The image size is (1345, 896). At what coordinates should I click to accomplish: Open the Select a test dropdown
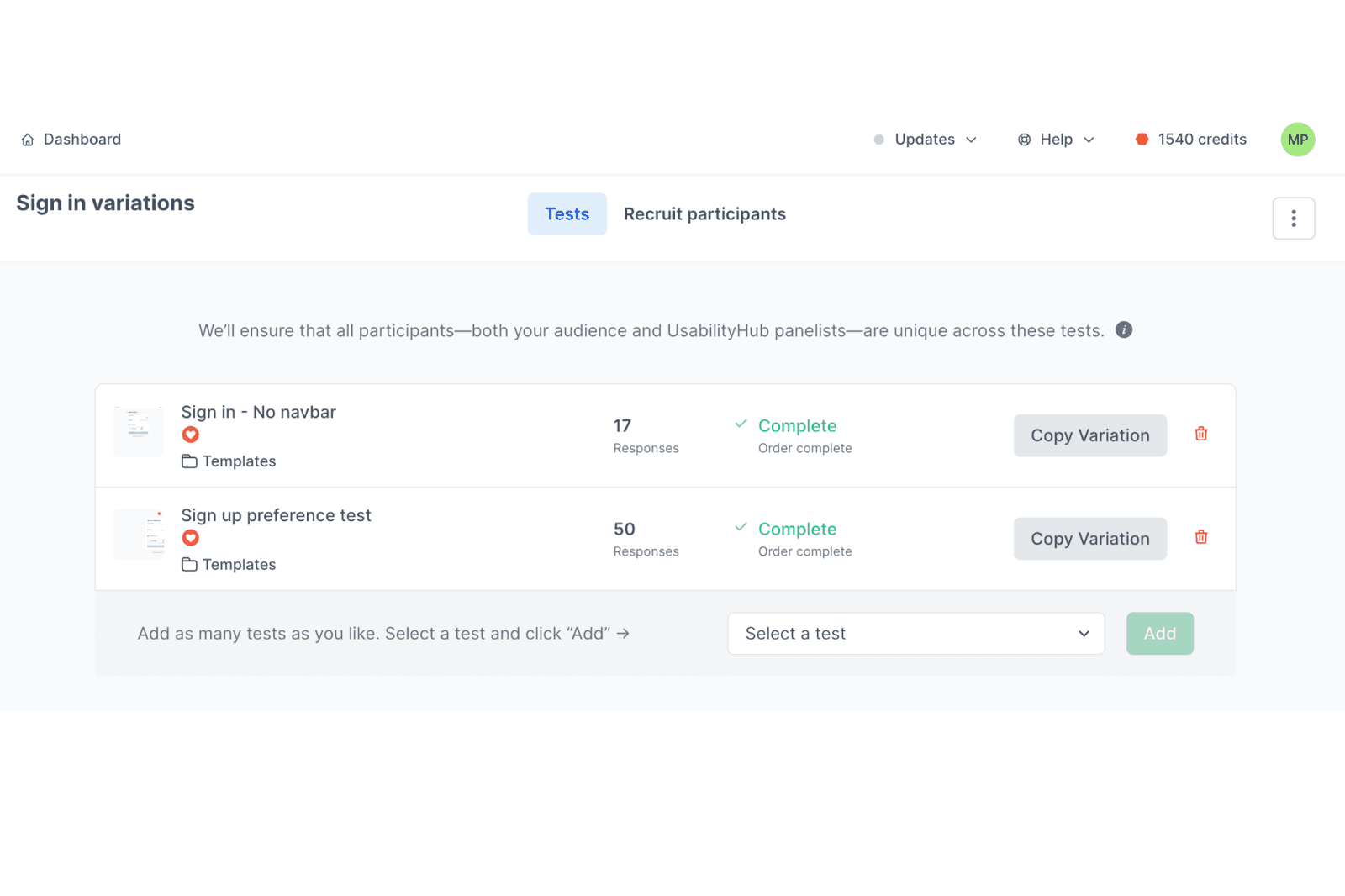[x=915, y=634]
